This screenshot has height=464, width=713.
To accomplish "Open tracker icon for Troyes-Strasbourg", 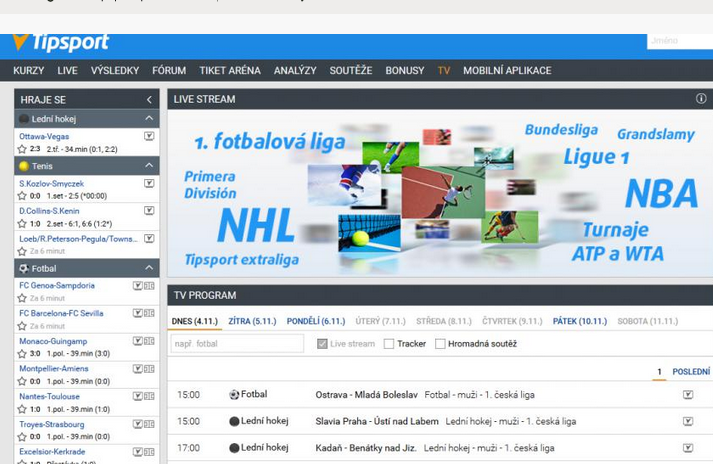I will (149, 424).
